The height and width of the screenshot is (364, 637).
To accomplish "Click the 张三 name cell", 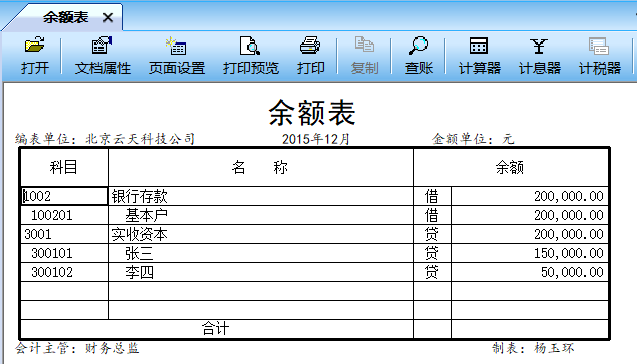I will click(261, 253).
